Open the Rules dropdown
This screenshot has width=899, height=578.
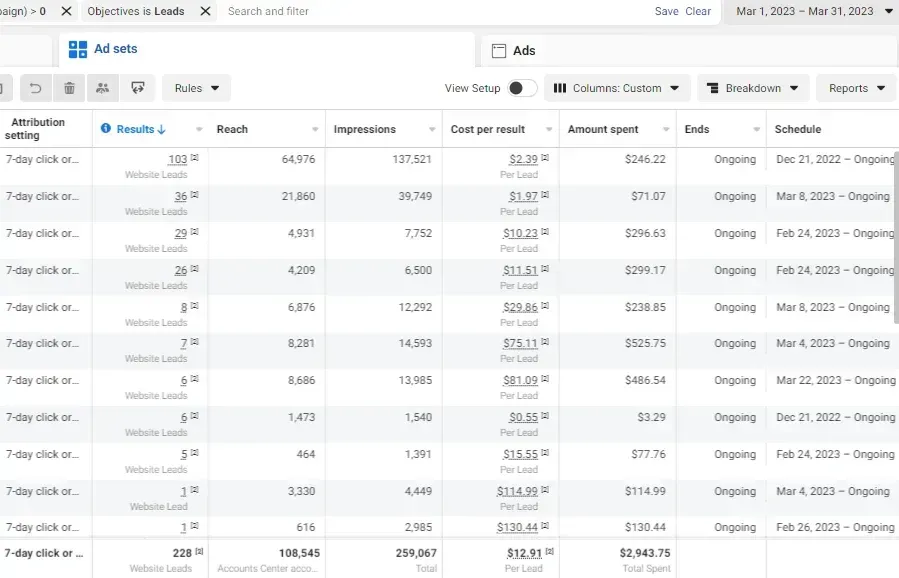pos(197,88)
